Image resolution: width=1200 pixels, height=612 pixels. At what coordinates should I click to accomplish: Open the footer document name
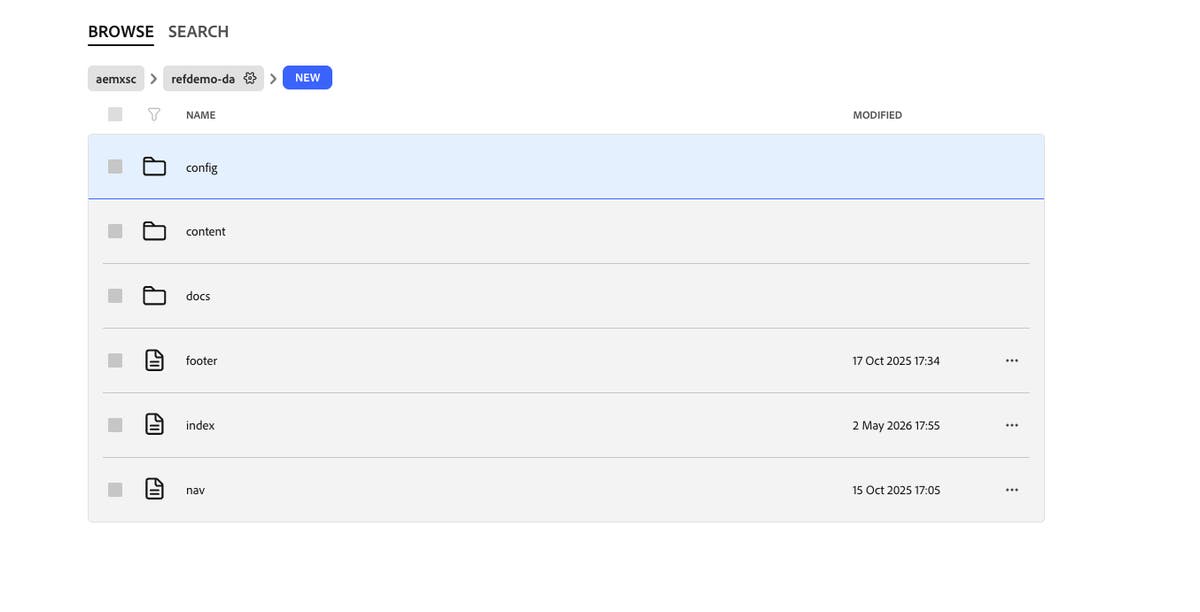pyautogui.click(x=201, y=361)
